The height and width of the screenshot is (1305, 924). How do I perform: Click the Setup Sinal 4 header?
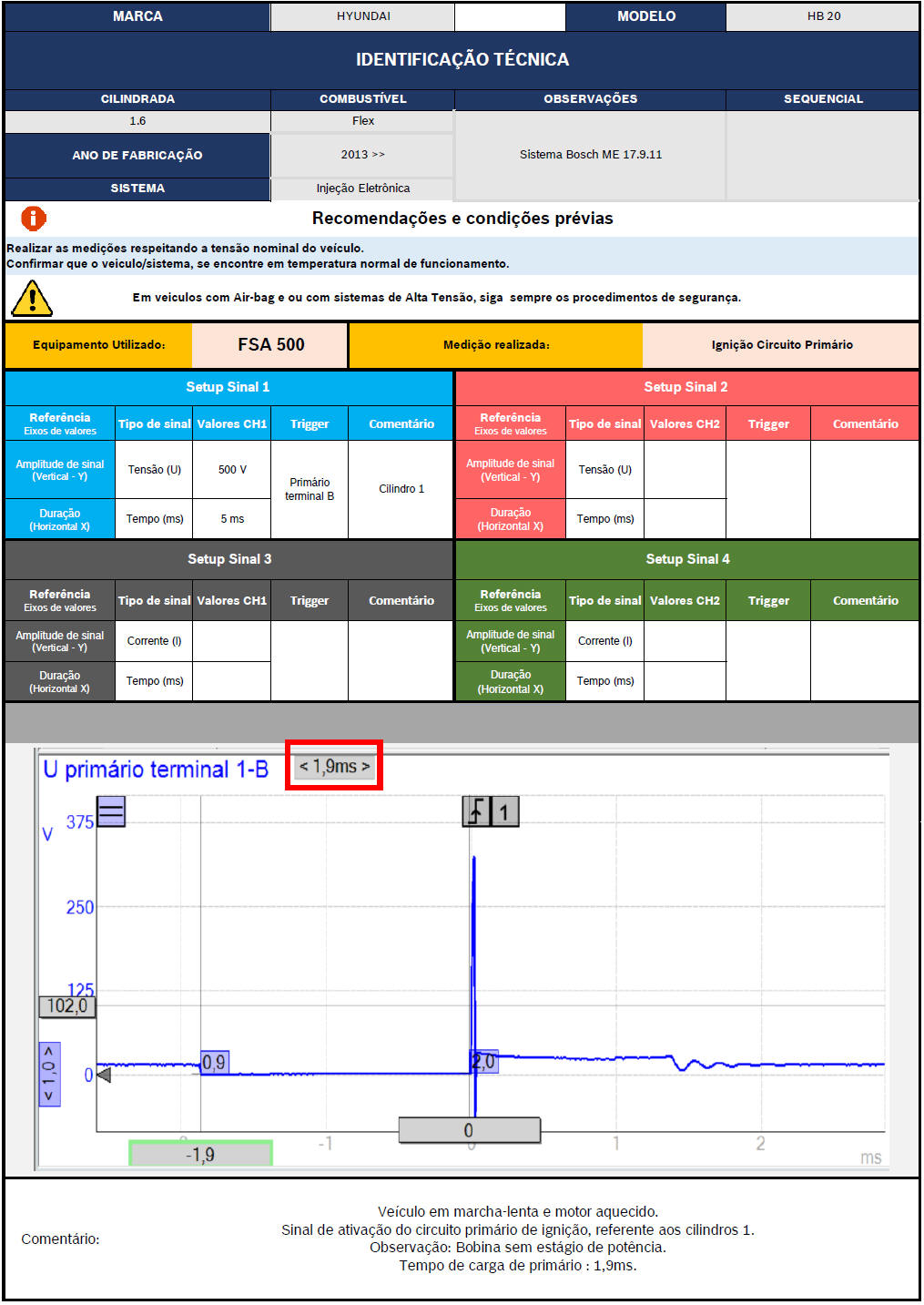pyautogui.click(x=687, y=559)
